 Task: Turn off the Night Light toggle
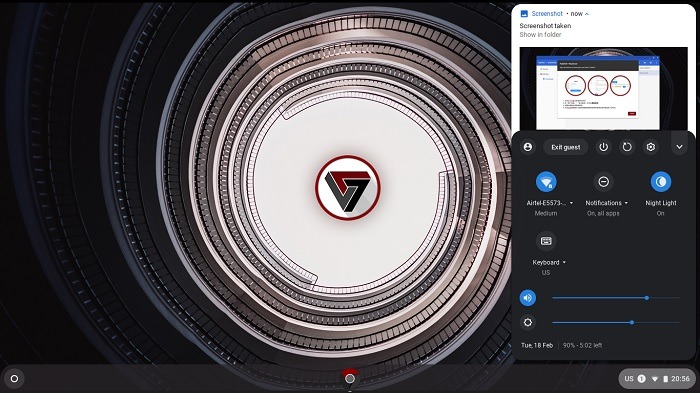pyautogui.click(x=661, y=182)
